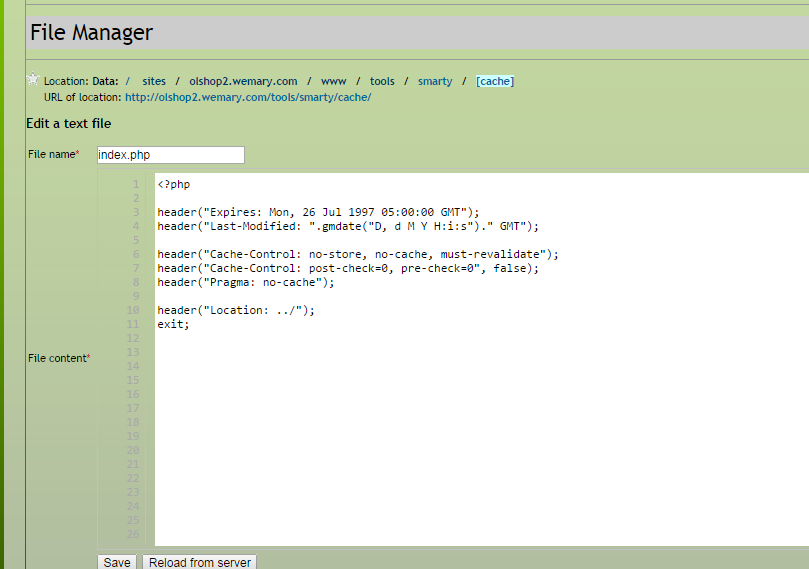Viewport: 809px width, 569px height.
Task: Open URL of location link for cache
Action: click(248, 97)
